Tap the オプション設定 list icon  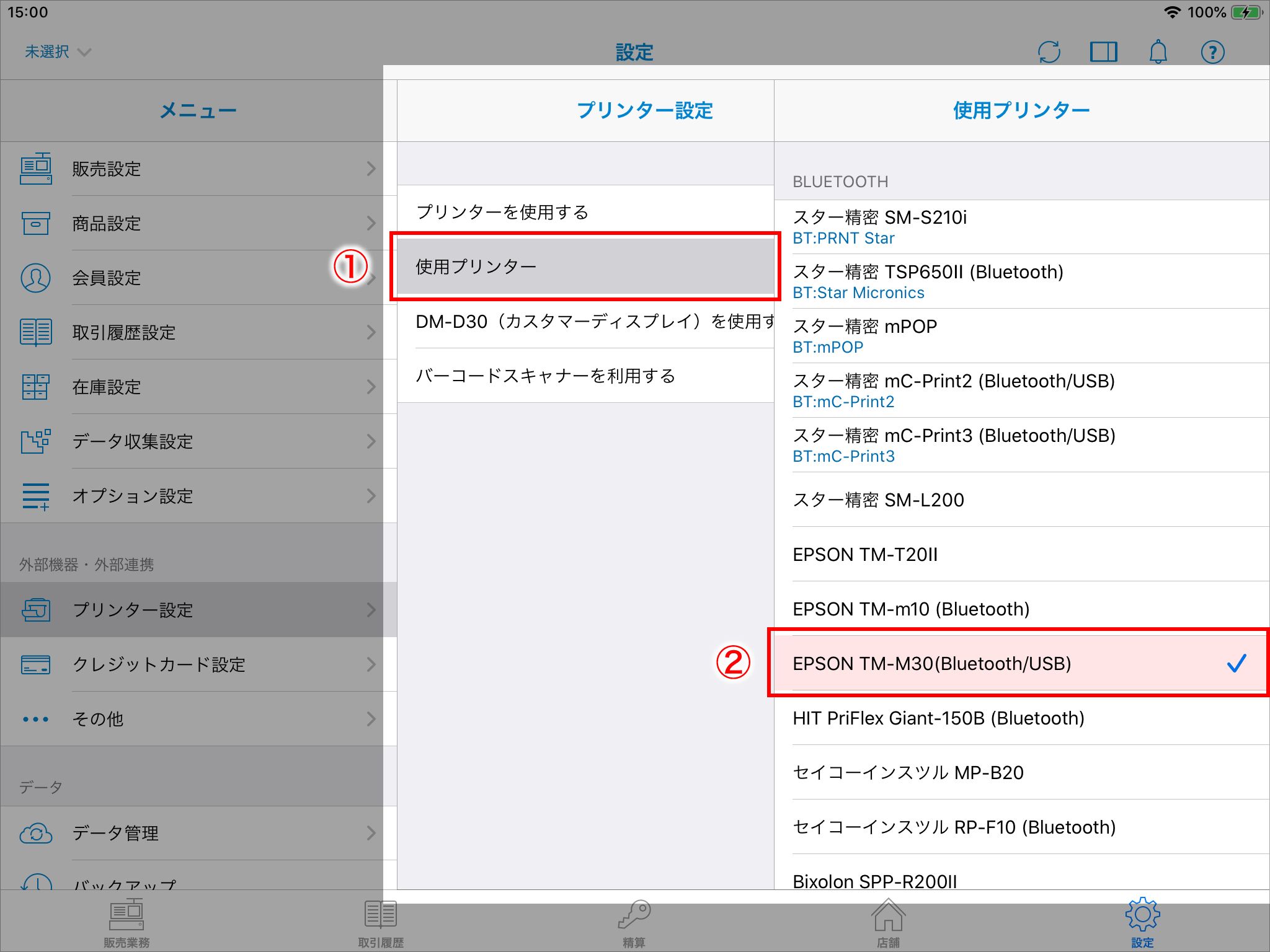click(x=36, y=496)
